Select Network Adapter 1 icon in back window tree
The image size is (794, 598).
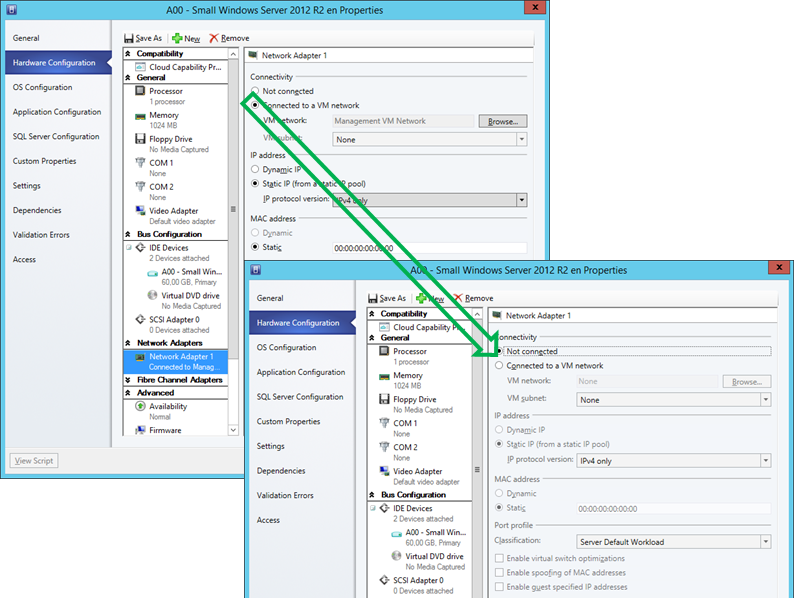click(x=140, y=357)
